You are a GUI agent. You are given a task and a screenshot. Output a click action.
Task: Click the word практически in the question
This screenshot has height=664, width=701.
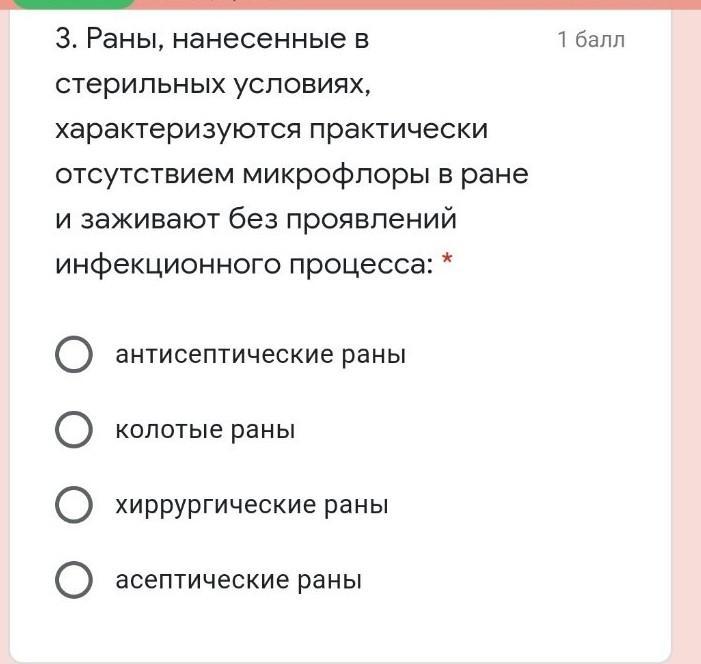399,130
